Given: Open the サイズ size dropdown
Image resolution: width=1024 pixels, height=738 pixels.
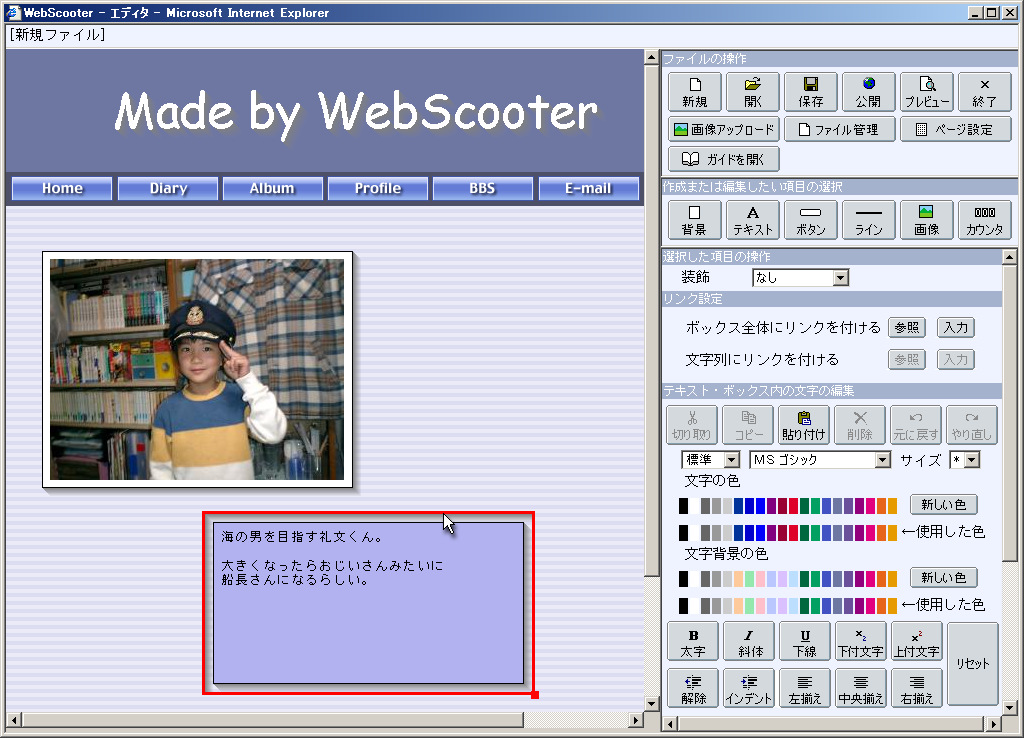Looking at the screenshot, I should pyautogui.click(x=965, y=460).
